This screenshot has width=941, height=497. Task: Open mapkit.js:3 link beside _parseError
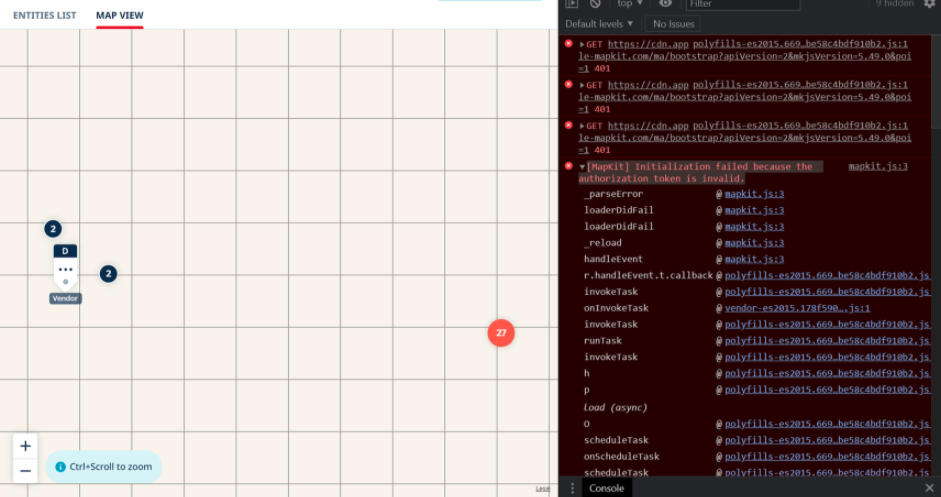pyautogui.click(x=754, y=194)
